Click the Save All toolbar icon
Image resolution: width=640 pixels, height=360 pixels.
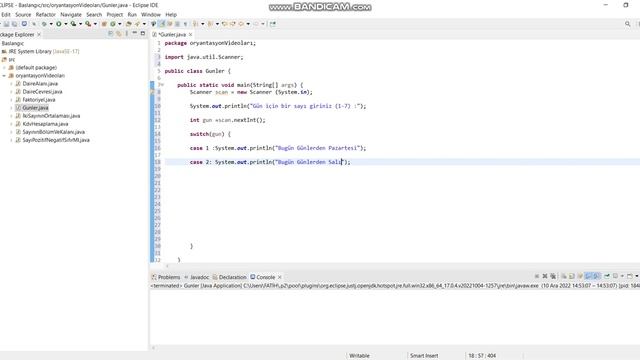pos(14,24)
